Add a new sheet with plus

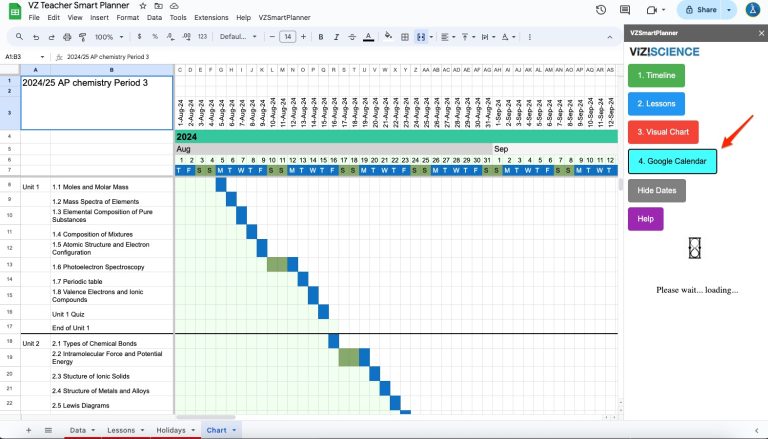point(28,430)
